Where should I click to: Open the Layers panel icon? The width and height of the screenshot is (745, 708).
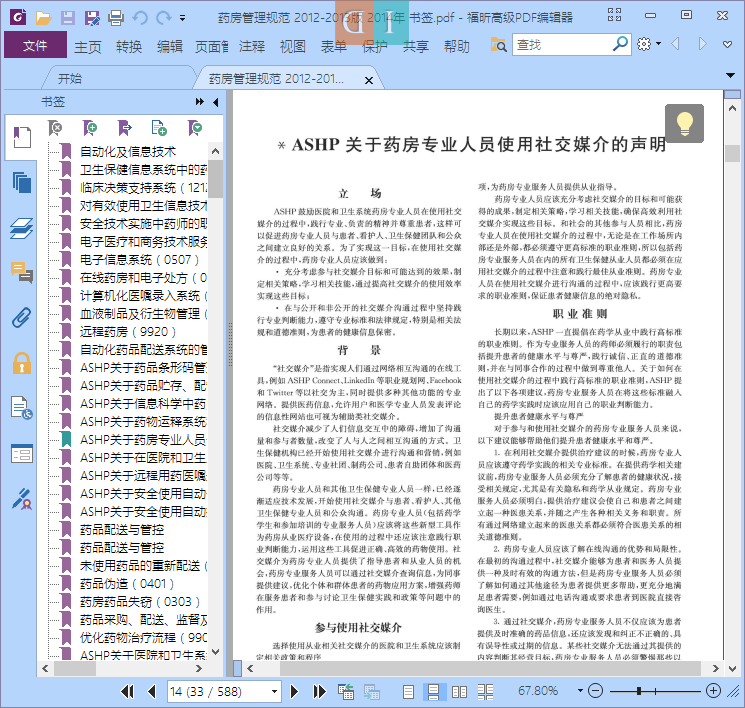click(x=21, y=229)
